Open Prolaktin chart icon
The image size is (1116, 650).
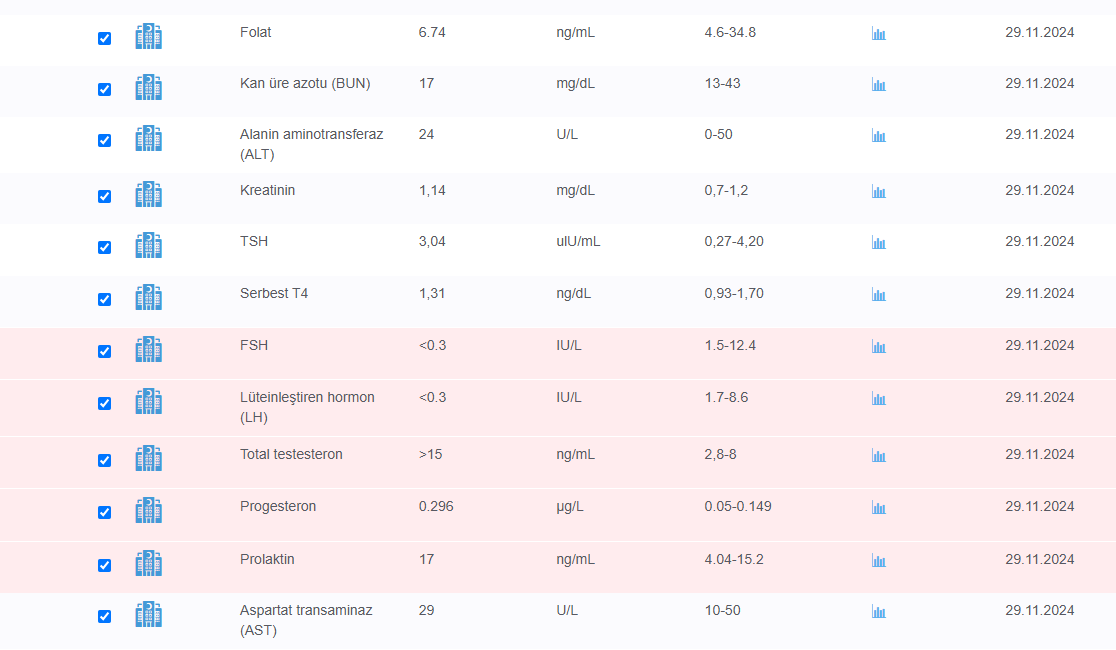pyautogui.click(x=879, y=560)
